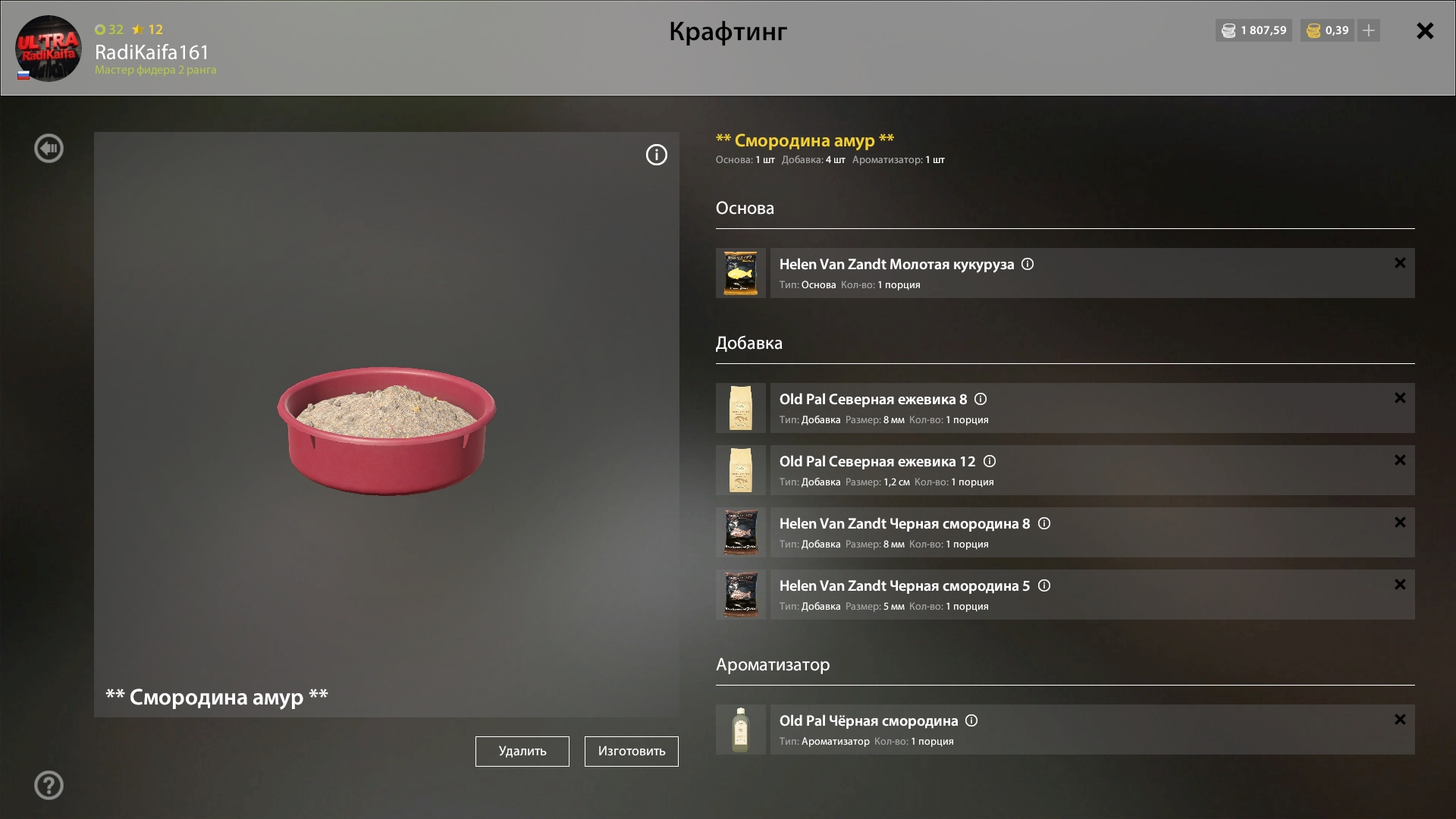Image resolution: width=1456 pixels, height=819 pixels.
Task: Remove Old Pal Чёрная смородина aromatizer
Action: point(1400,720)
